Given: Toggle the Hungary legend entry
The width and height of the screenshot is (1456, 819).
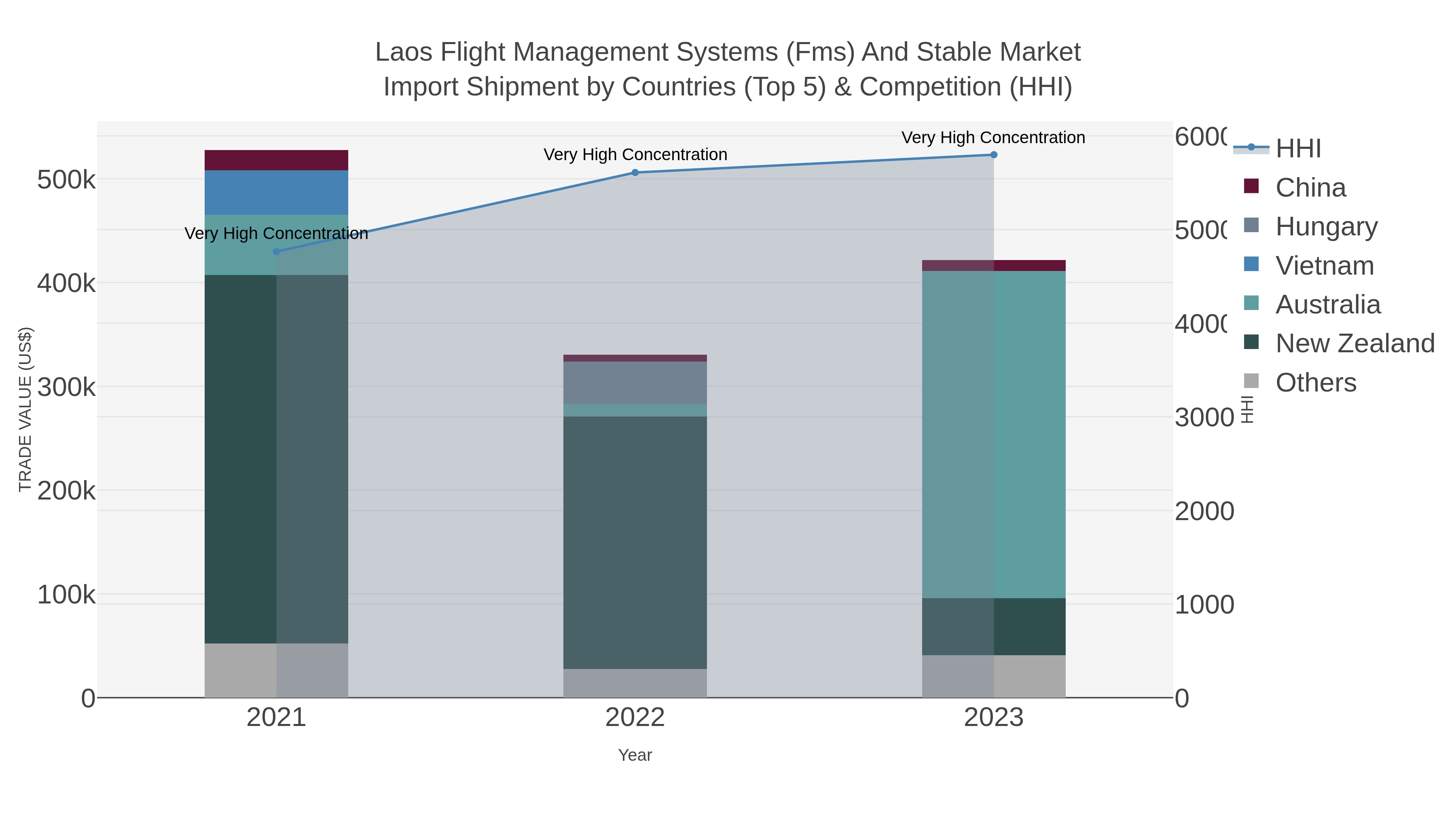Looking at the screenshot, I should 1311,226.
